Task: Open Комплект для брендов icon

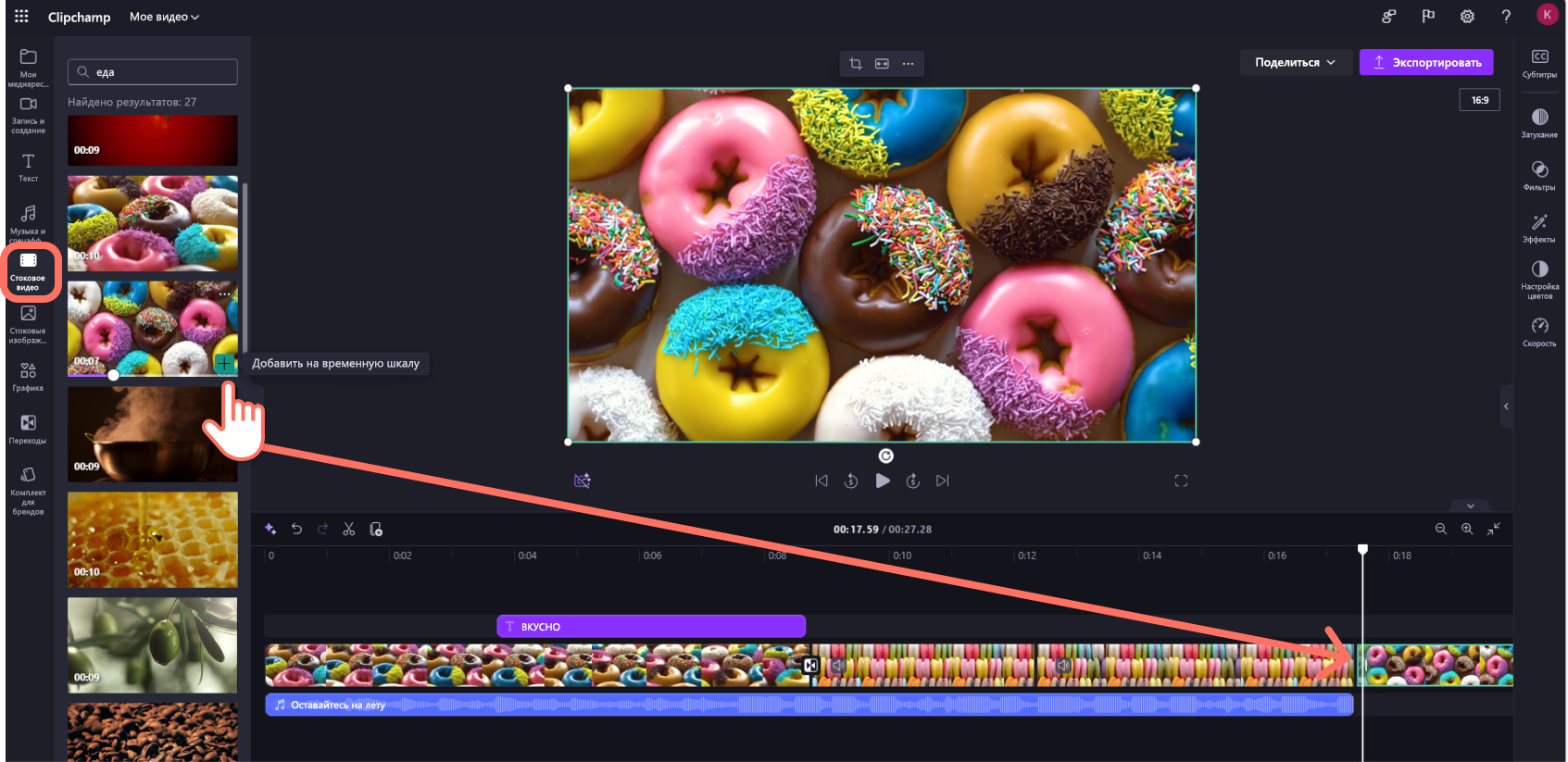Action: (x=29, y=490)
